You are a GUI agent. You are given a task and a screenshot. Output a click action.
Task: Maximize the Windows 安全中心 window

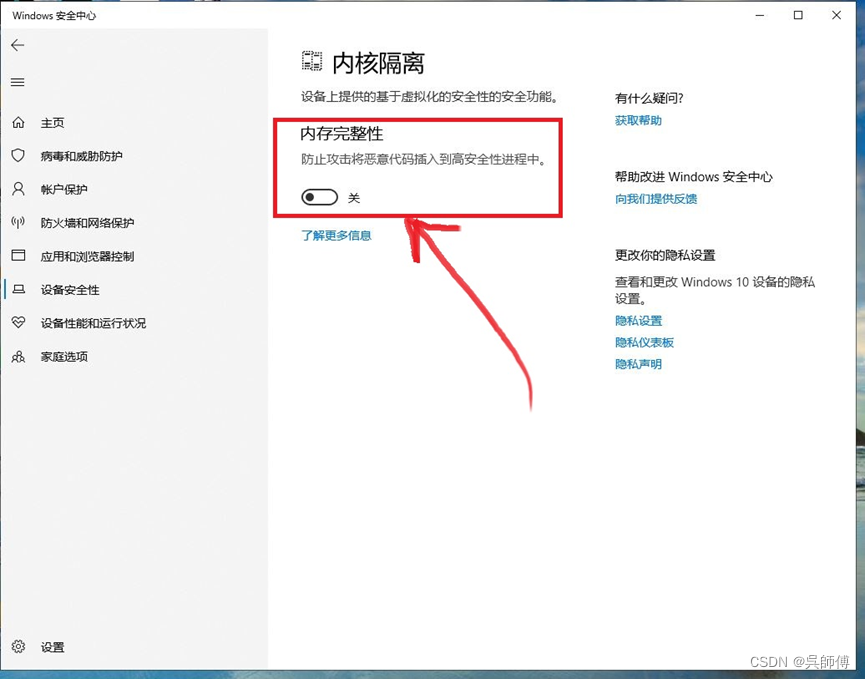click(x=798, y=15)
